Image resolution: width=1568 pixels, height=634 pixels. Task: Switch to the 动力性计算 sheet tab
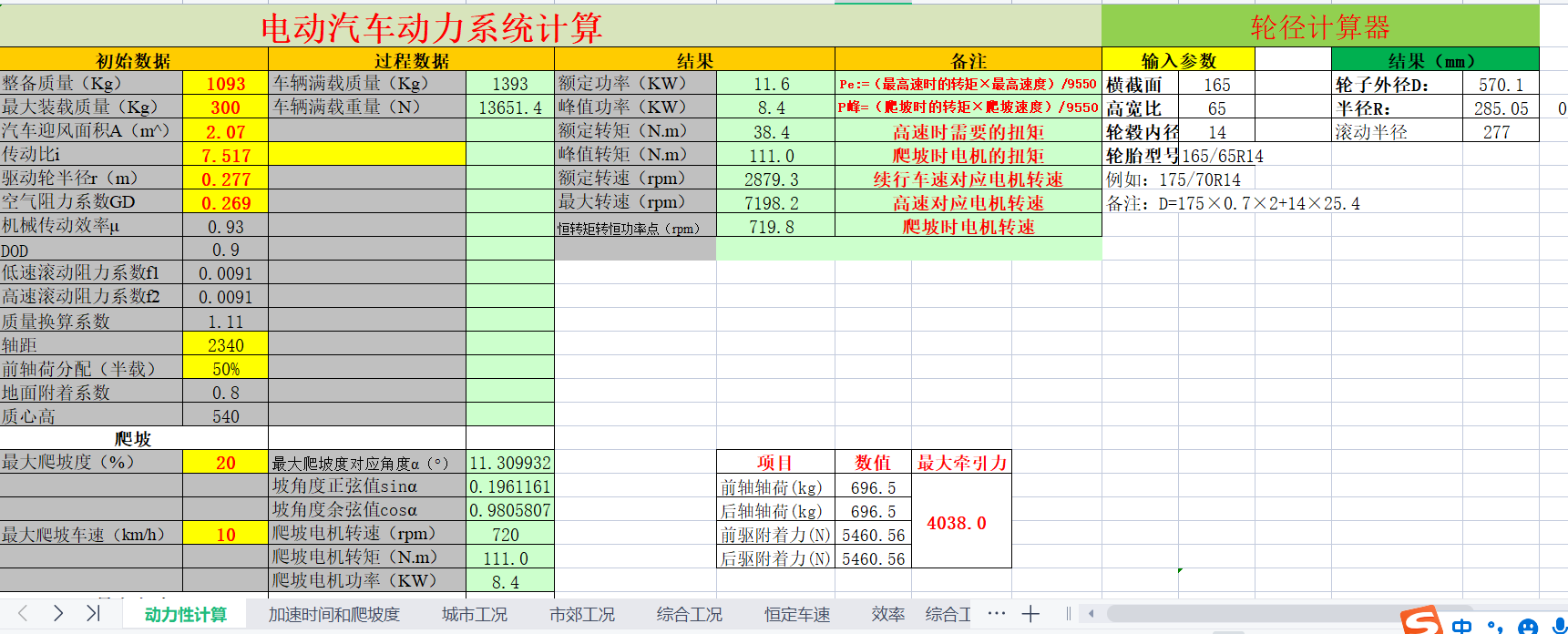186,615
